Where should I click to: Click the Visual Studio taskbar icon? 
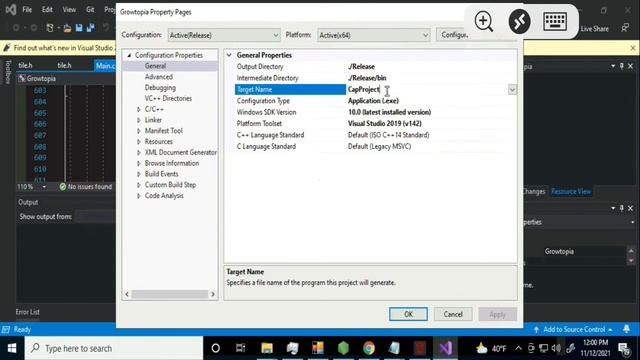tap(445, 348)
